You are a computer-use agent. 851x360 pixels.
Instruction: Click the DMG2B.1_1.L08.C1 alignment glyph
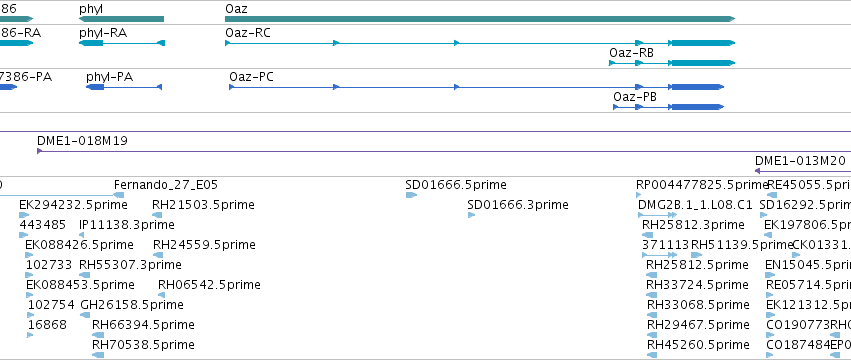point(657,215)
